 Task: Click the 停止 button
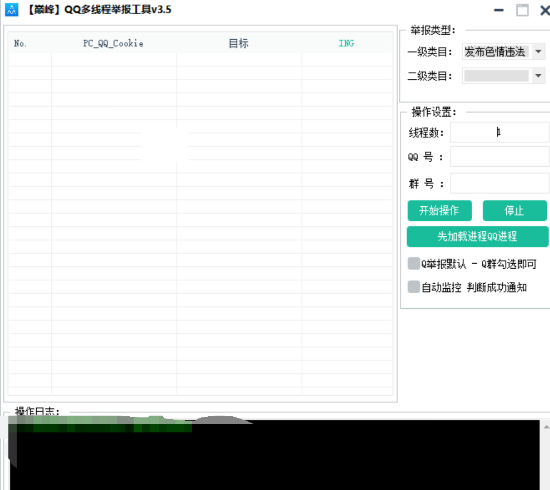click(x=515, y=210)
